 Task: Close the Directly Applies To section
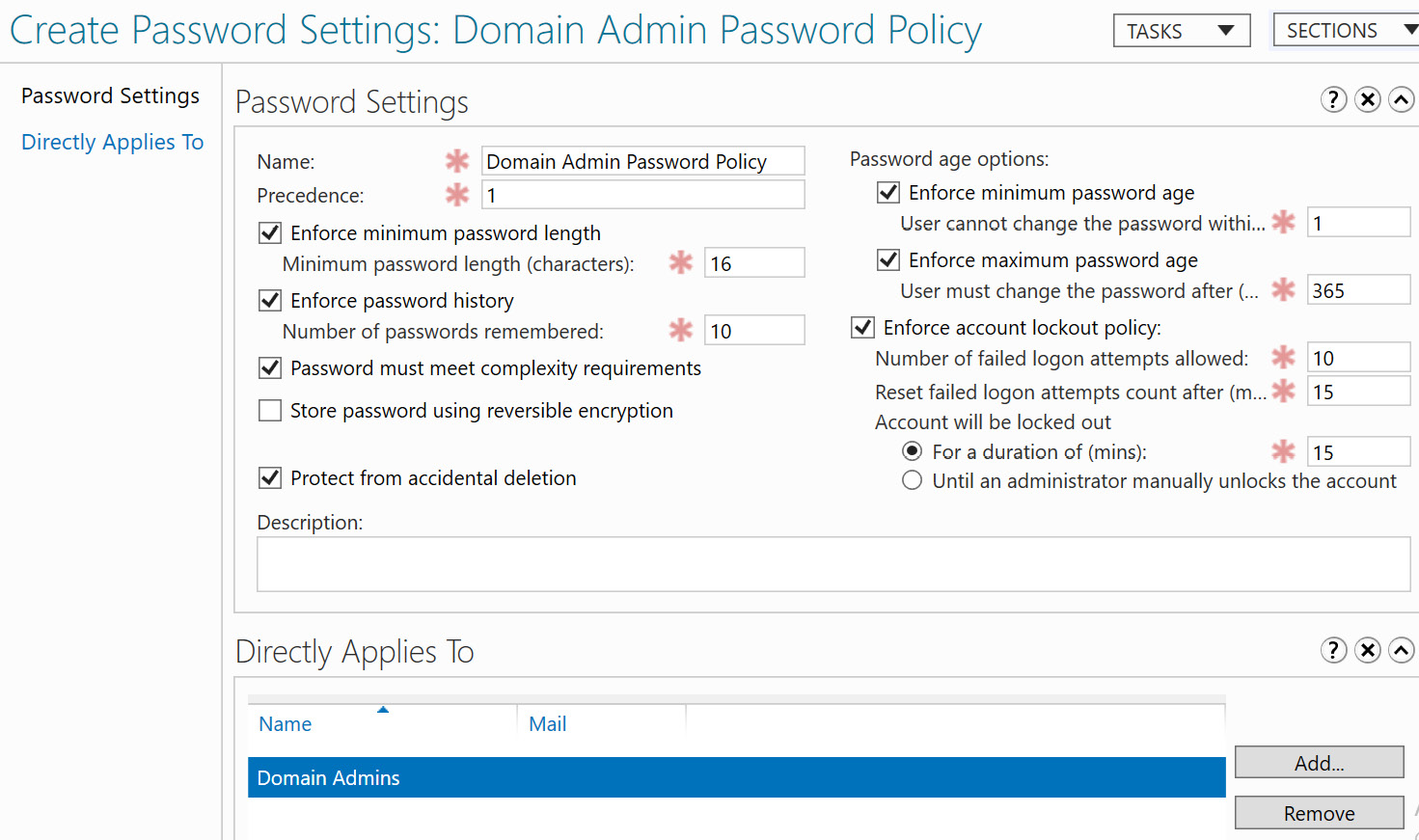coord(1368,650)
